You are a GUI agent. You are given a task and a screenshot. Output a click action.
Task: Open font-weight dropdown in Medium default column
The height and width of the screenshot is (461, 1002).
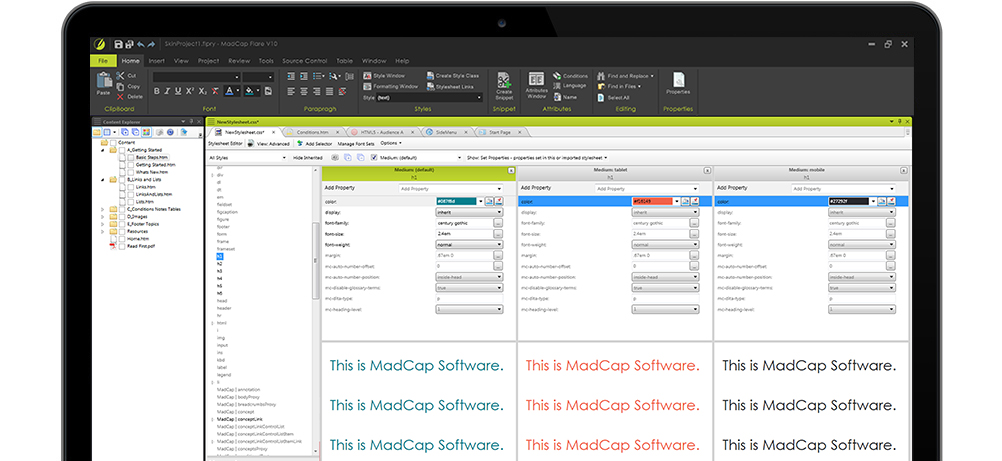tap(469, 245)
